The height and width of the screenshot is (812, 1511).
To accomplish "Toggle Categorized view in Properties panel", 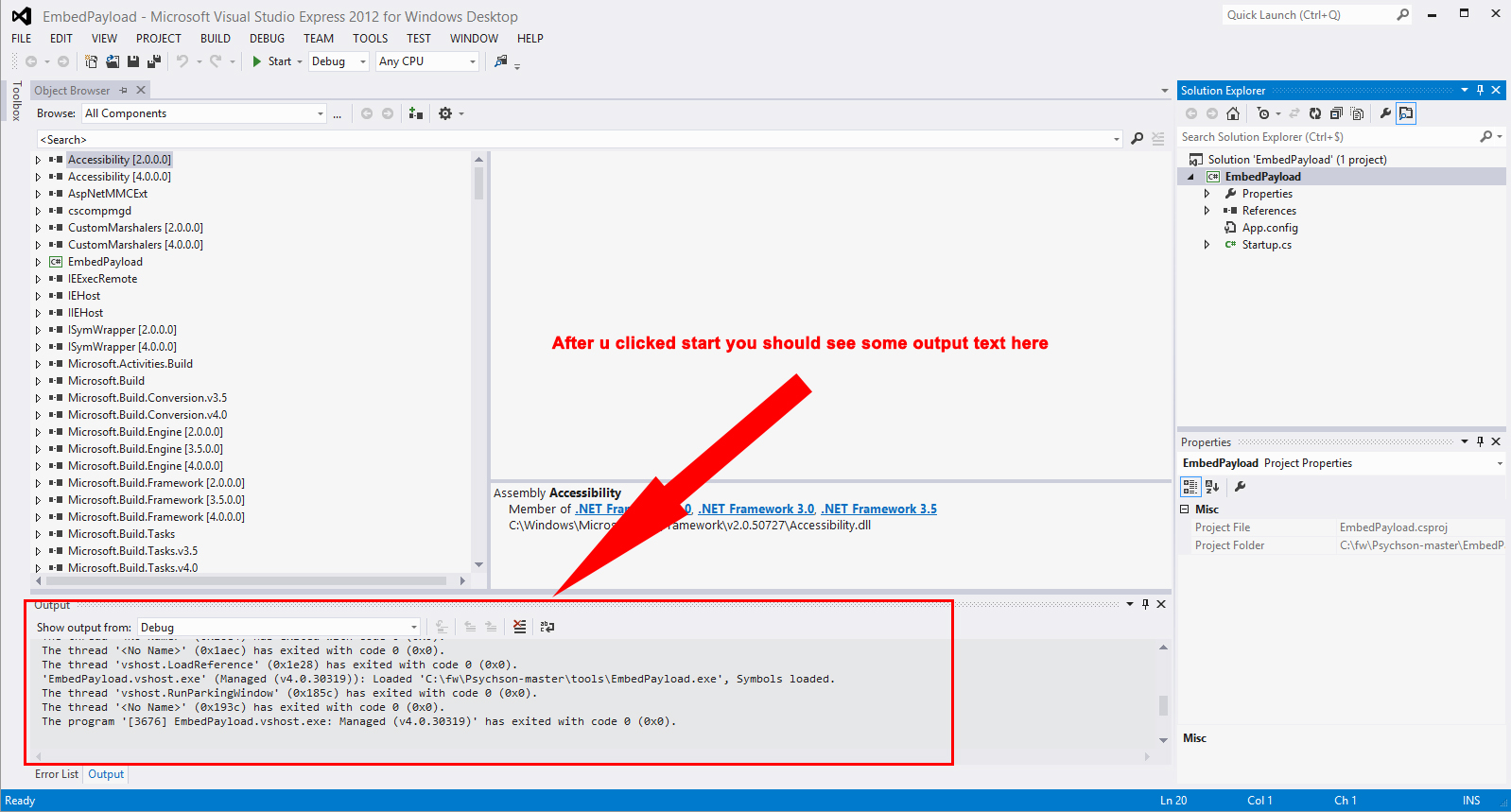I will tap(1190, 487).
